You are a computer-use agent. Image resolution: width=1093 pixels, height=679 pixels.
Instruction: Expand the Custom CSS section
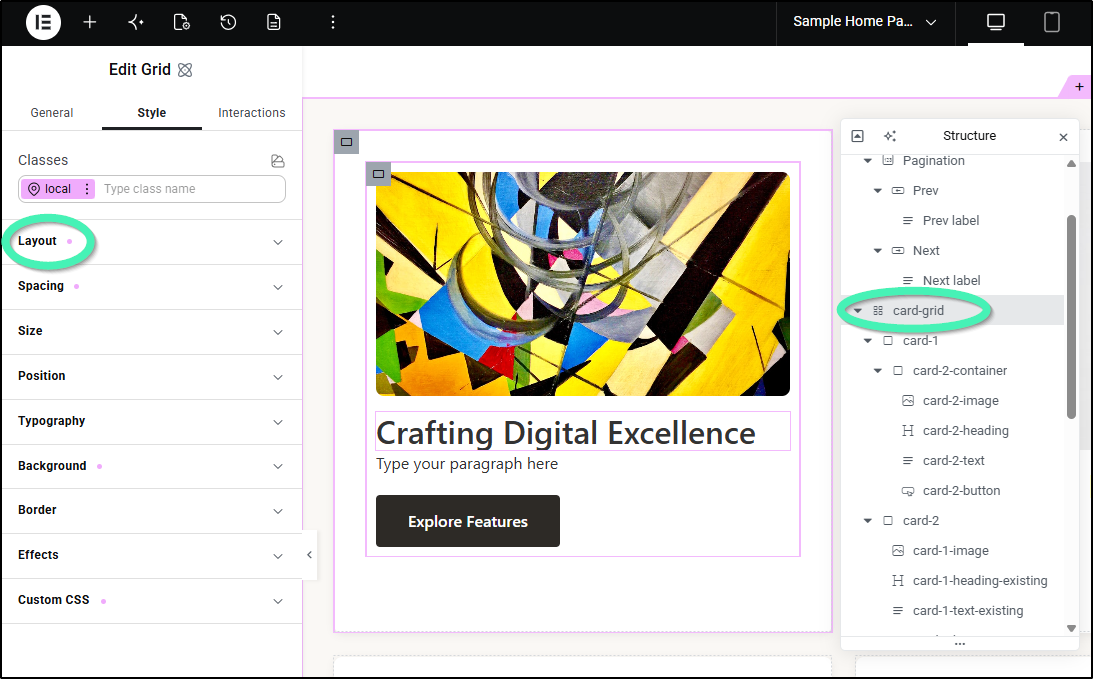pos(151,600)
